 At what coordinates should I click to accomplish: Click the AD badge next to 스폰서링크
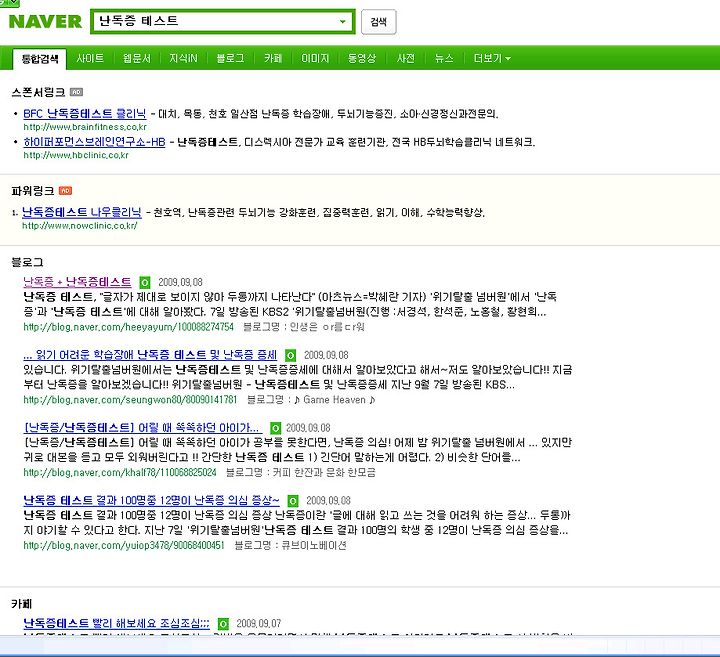[76, 92]
